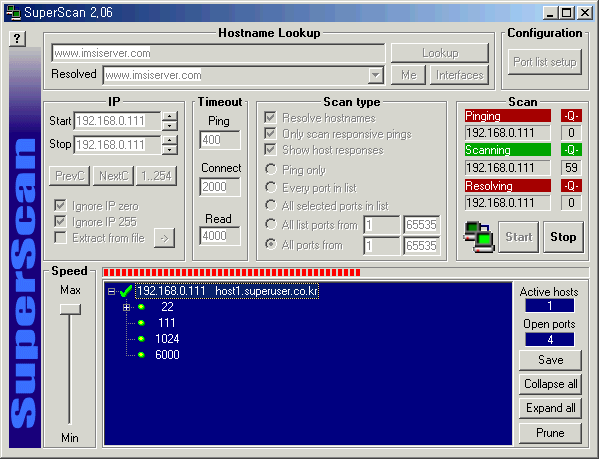599x459 pixels.
Task: Click the network computers scan icon
Action: click(479, 237)
